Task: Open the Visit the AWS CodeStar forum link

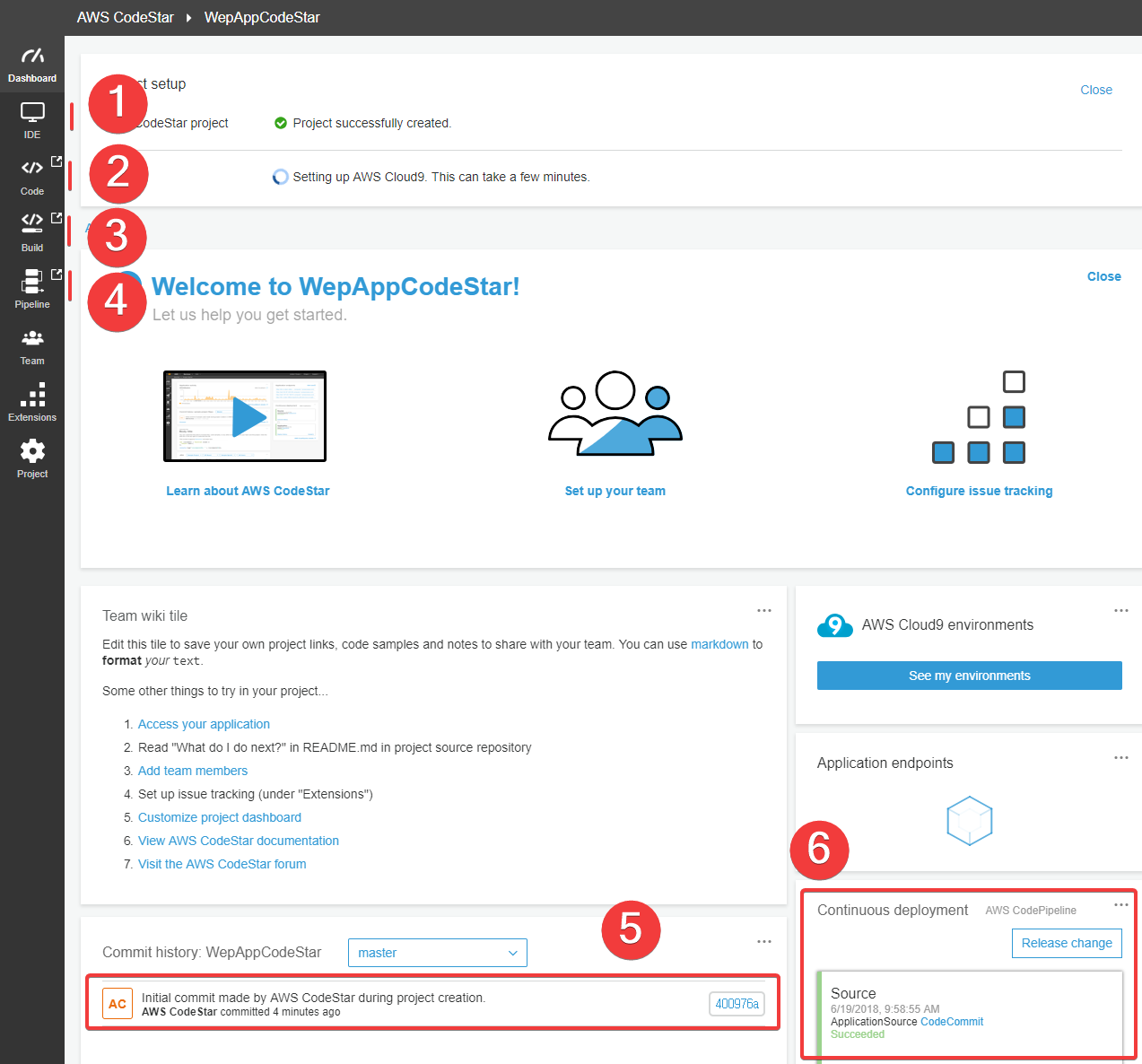Action: pyautogui.click(x=222, y=864)
